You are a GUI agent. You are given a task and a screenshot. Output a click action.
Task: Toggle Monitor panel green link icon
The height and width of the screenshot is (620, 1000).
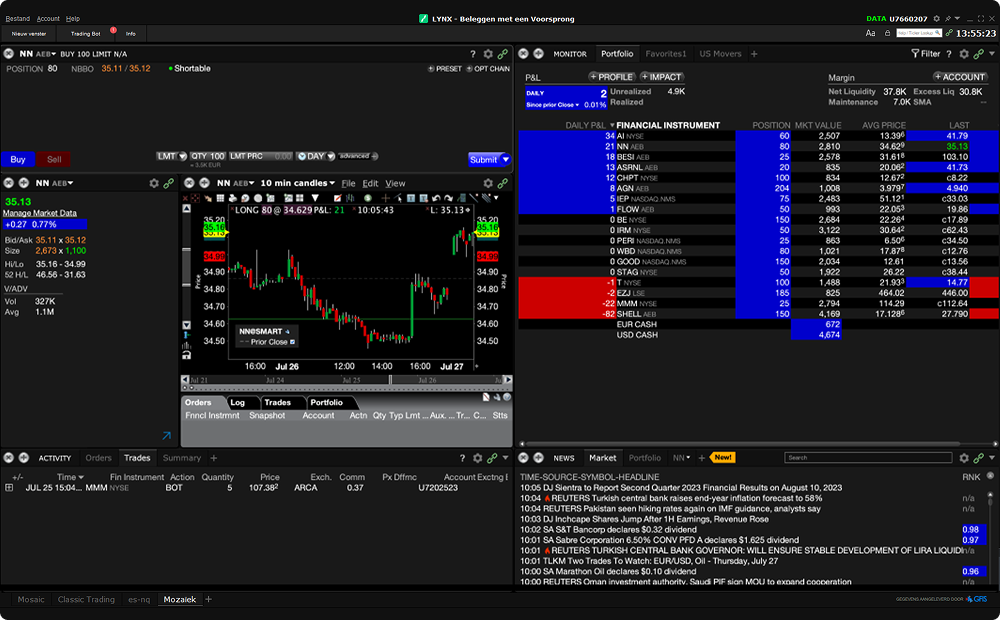coord(979,54)
